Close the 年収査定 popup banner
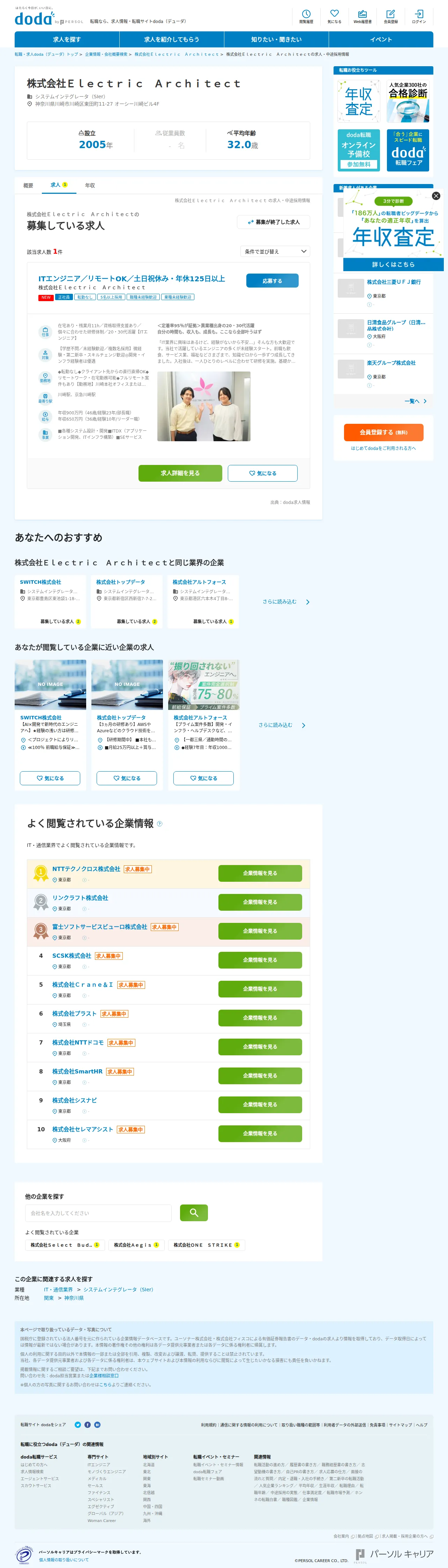The width and height of the screenshot is (448, 1568). click(436, 196)
